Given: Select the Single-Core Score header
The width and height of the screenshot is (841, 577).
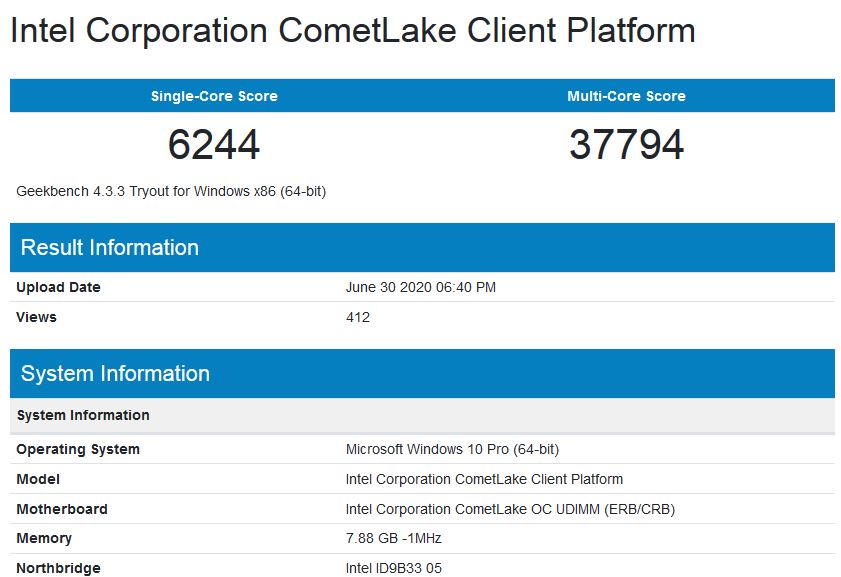Looking at the screenshot, I should 214,96.
